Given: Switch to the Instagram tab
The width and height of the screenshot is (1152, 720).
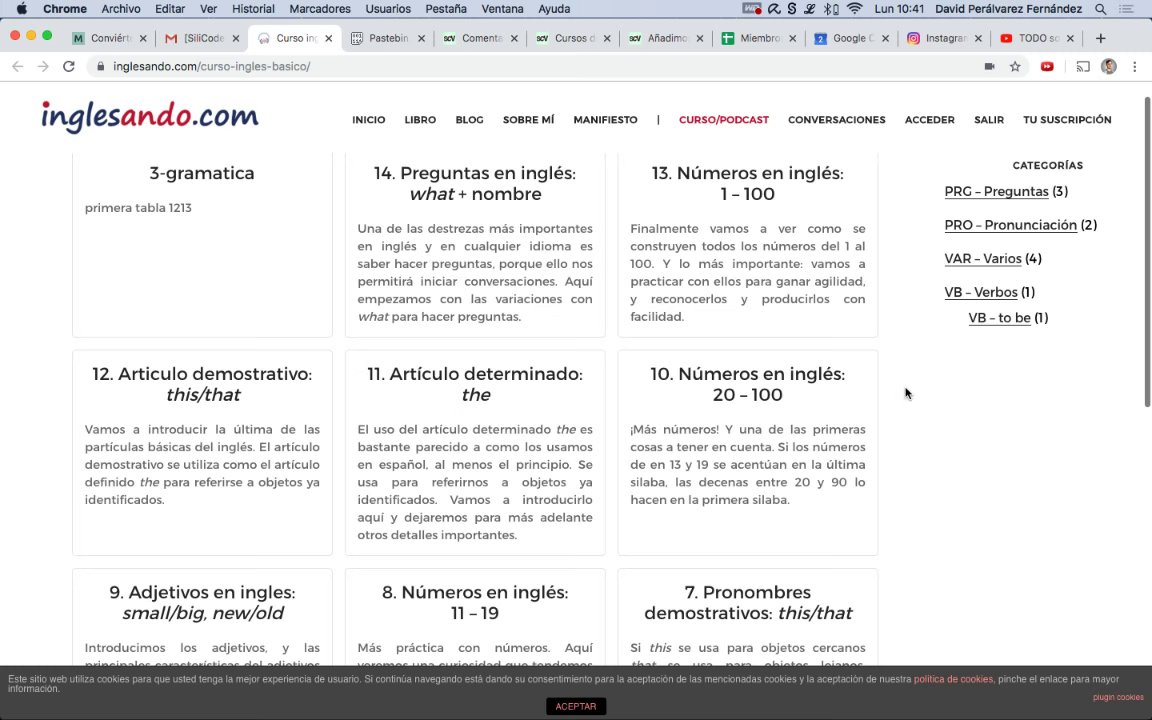Looking at the screenshot, I should [944, 38].
